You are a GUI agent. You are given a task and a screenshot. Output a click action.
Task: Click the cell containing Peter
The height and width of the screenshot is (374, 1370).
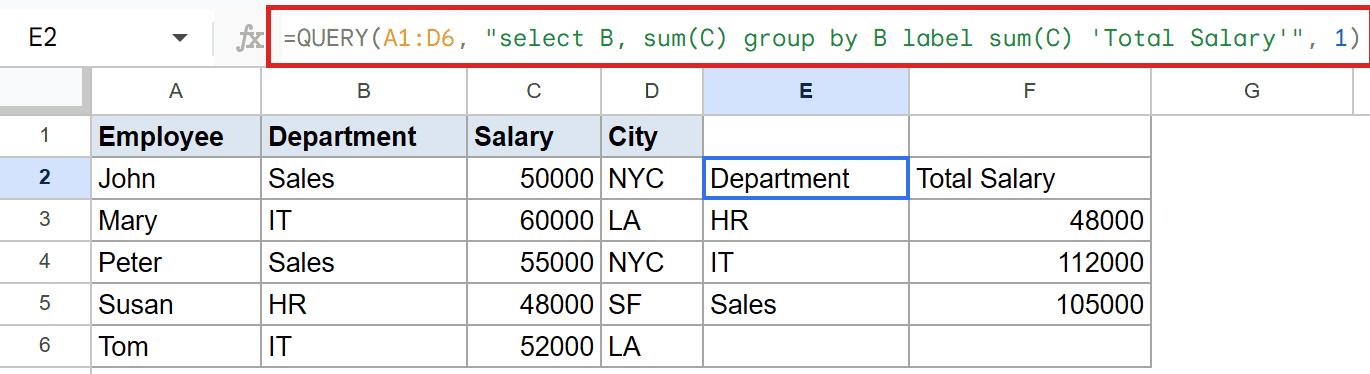[x=176, y=262]
